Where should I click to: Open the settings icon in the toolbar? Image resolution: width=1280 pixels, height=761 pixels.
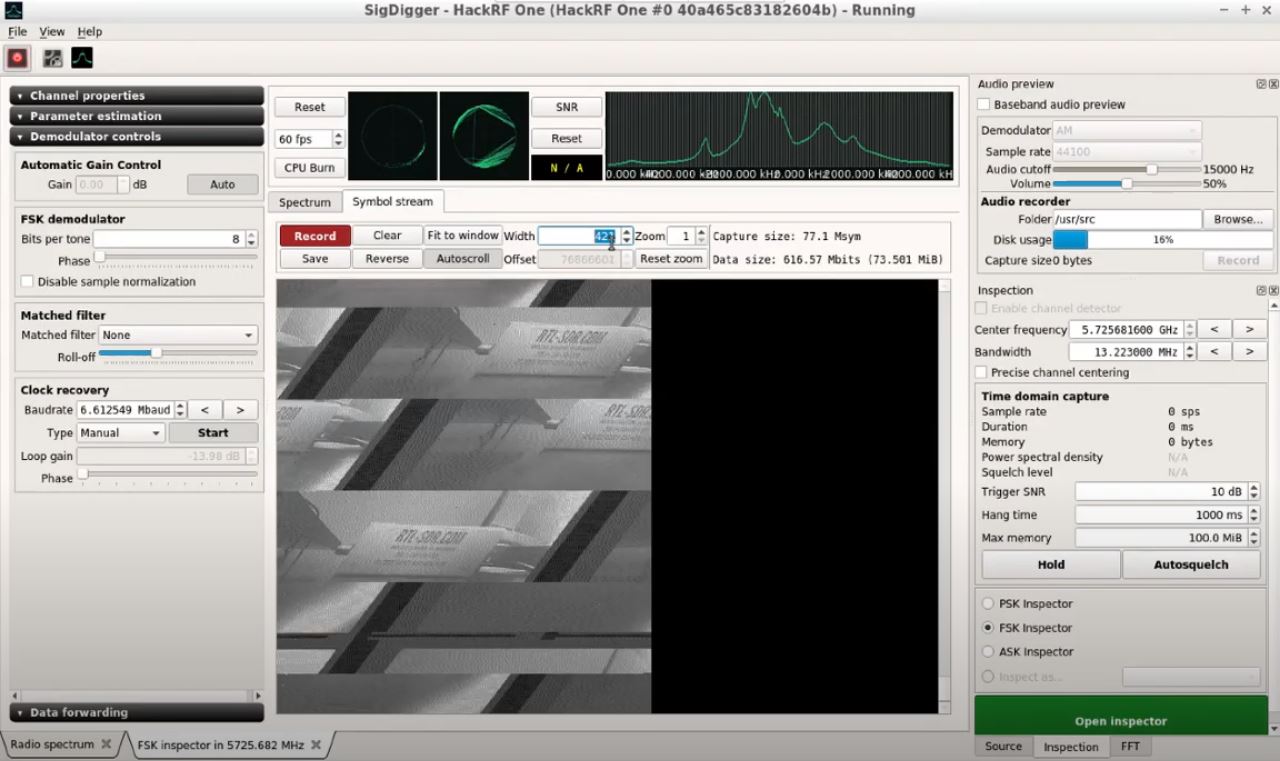(x=52, y=58)
